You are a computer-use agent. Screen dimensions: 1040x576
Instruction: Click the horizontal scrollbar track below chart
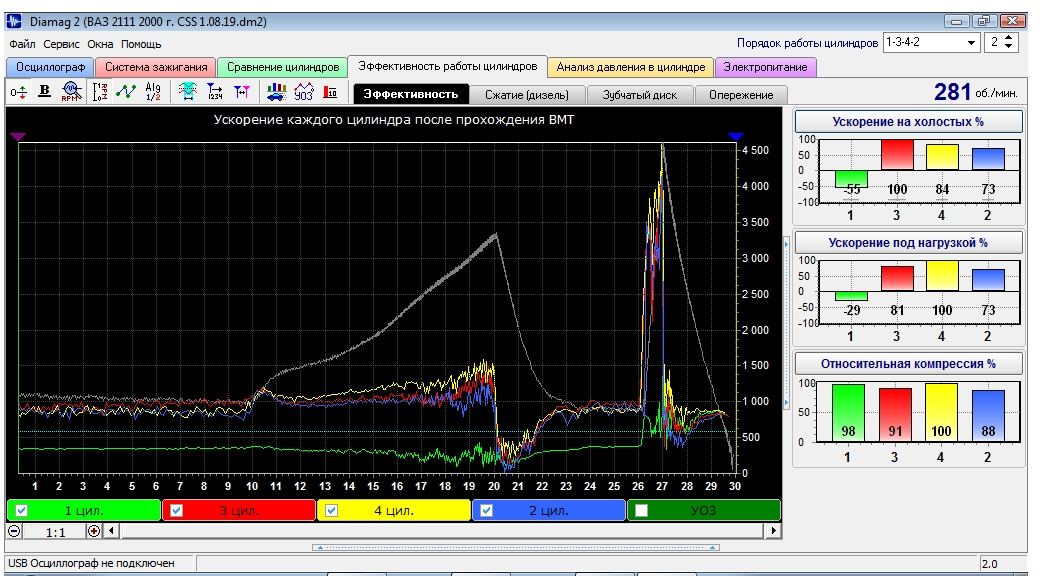pos(442,532)
